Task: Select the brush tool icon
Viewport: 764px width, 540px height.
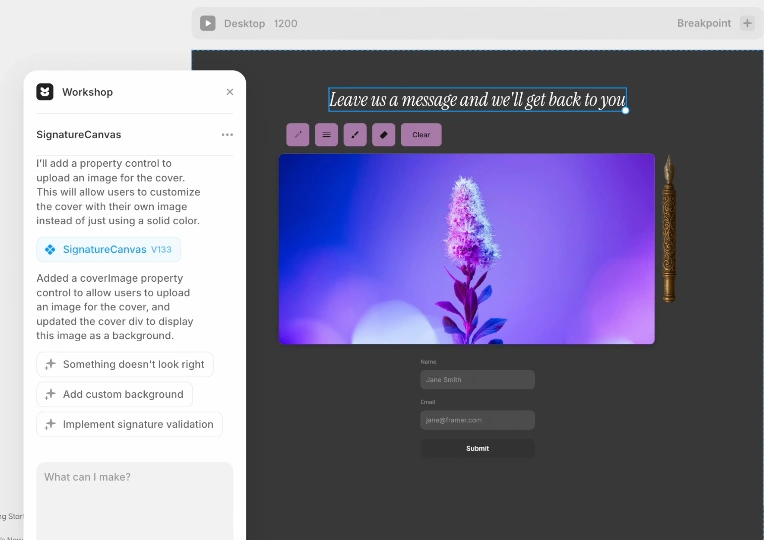Action: tap(355, 135)
